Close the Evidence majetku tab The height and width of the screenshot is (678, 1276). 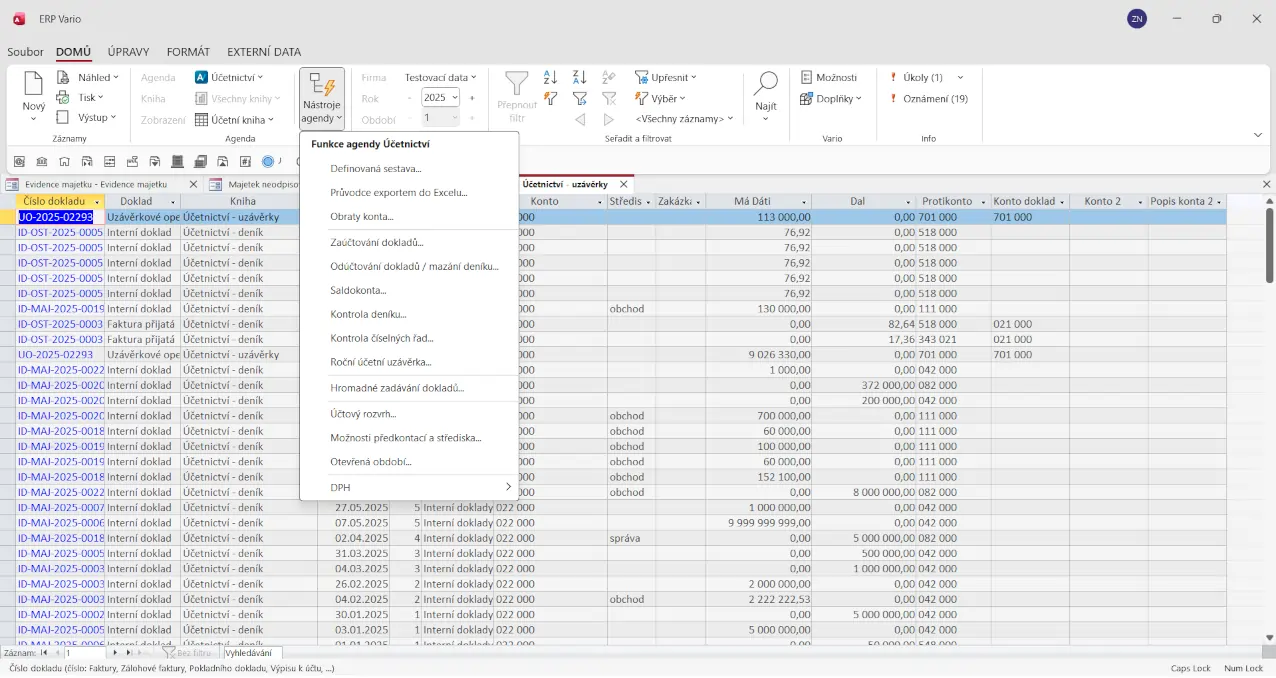pyautogui.click(x=194, y=184)
